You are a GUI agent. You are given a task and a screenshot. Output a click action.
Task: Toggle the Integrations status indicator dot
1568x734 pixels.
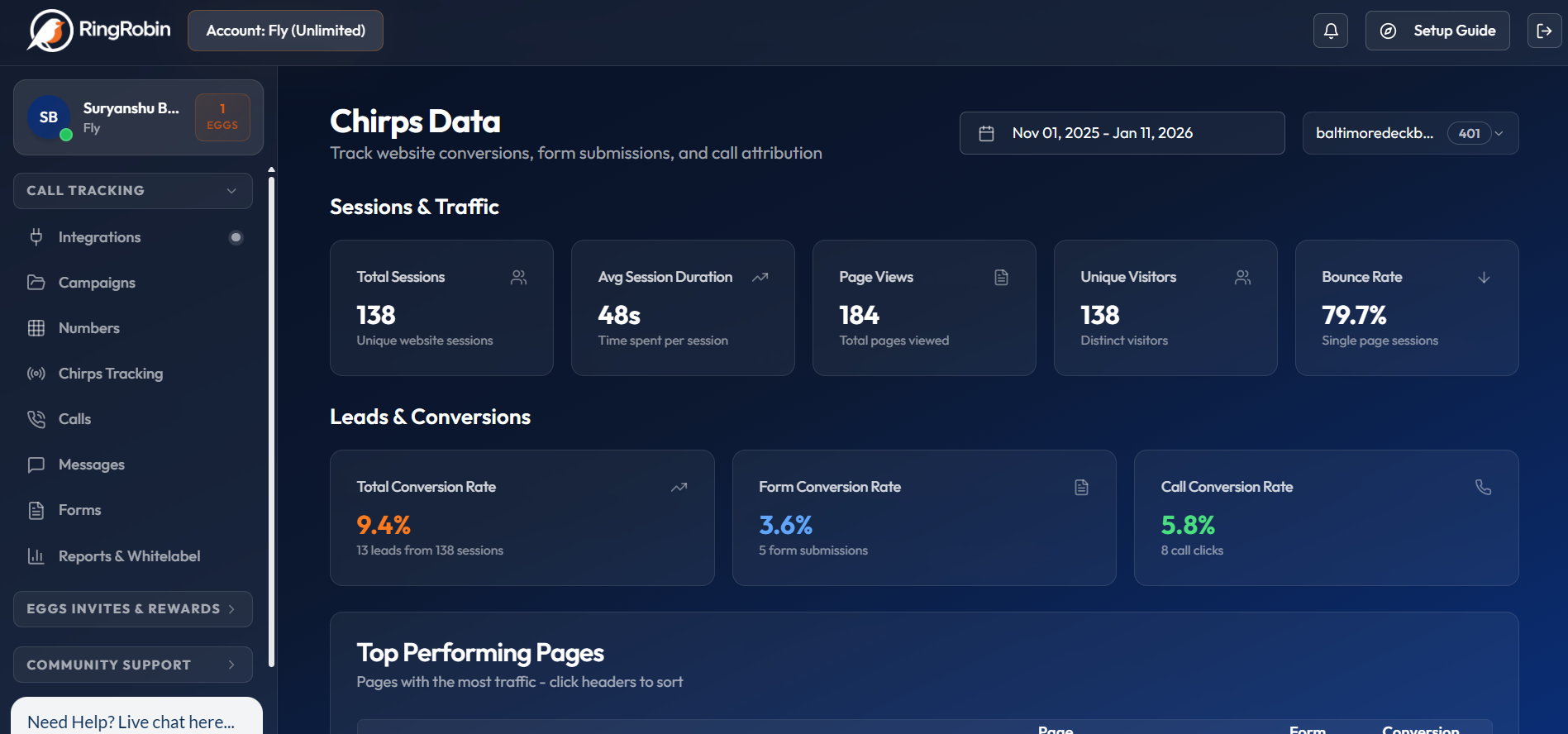236,238
